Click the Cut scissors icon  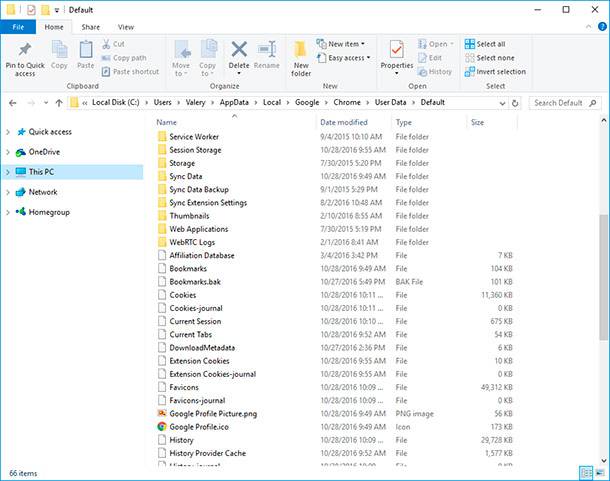106,44
